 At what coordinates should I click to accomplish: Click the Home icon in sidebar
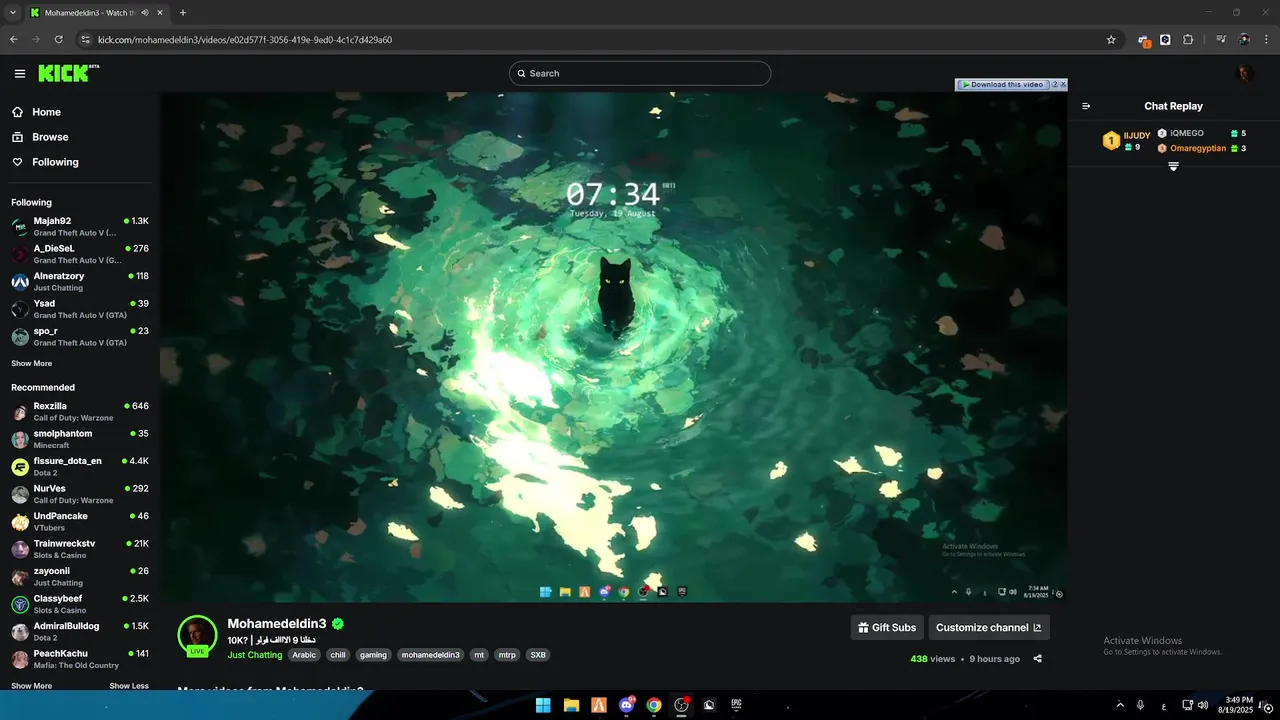click(x=18, y=112)
